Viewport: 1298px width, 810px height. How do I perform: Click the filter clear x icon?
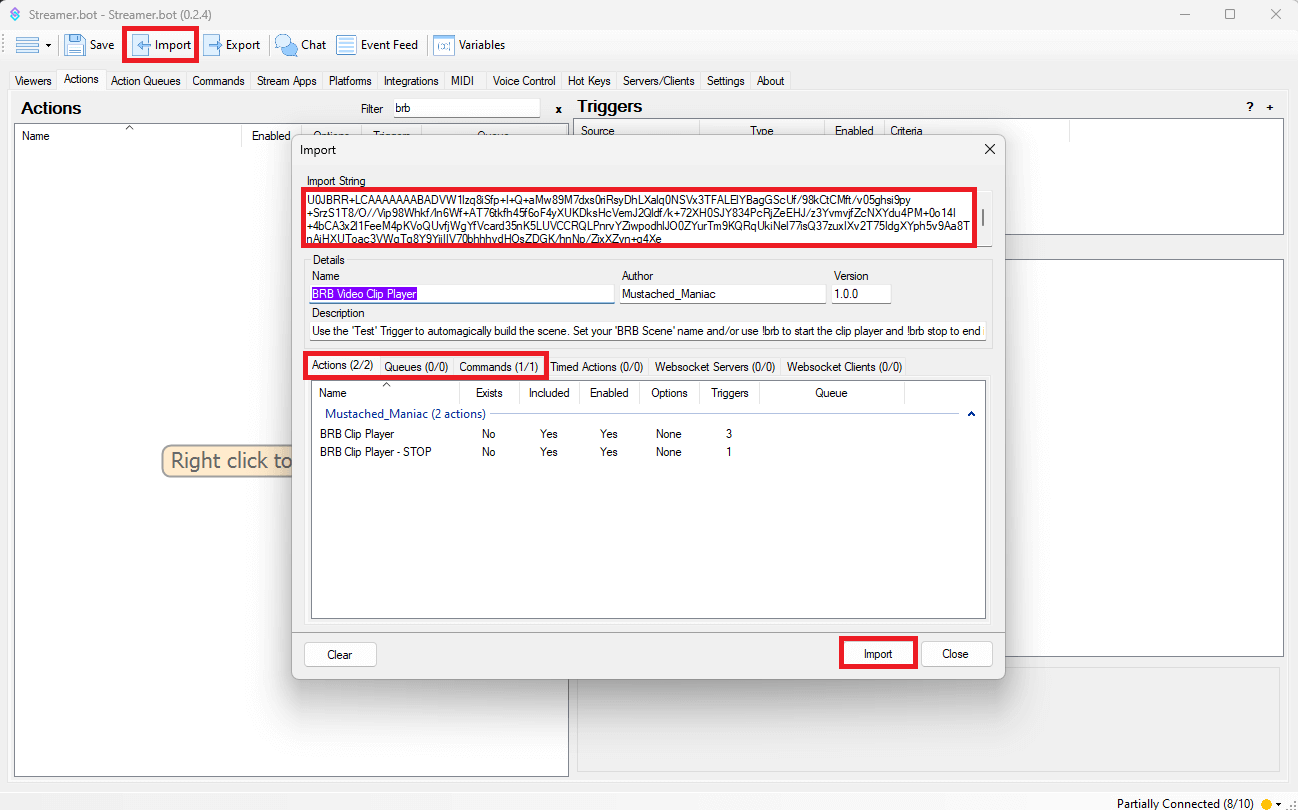click(x=558, y=109)
